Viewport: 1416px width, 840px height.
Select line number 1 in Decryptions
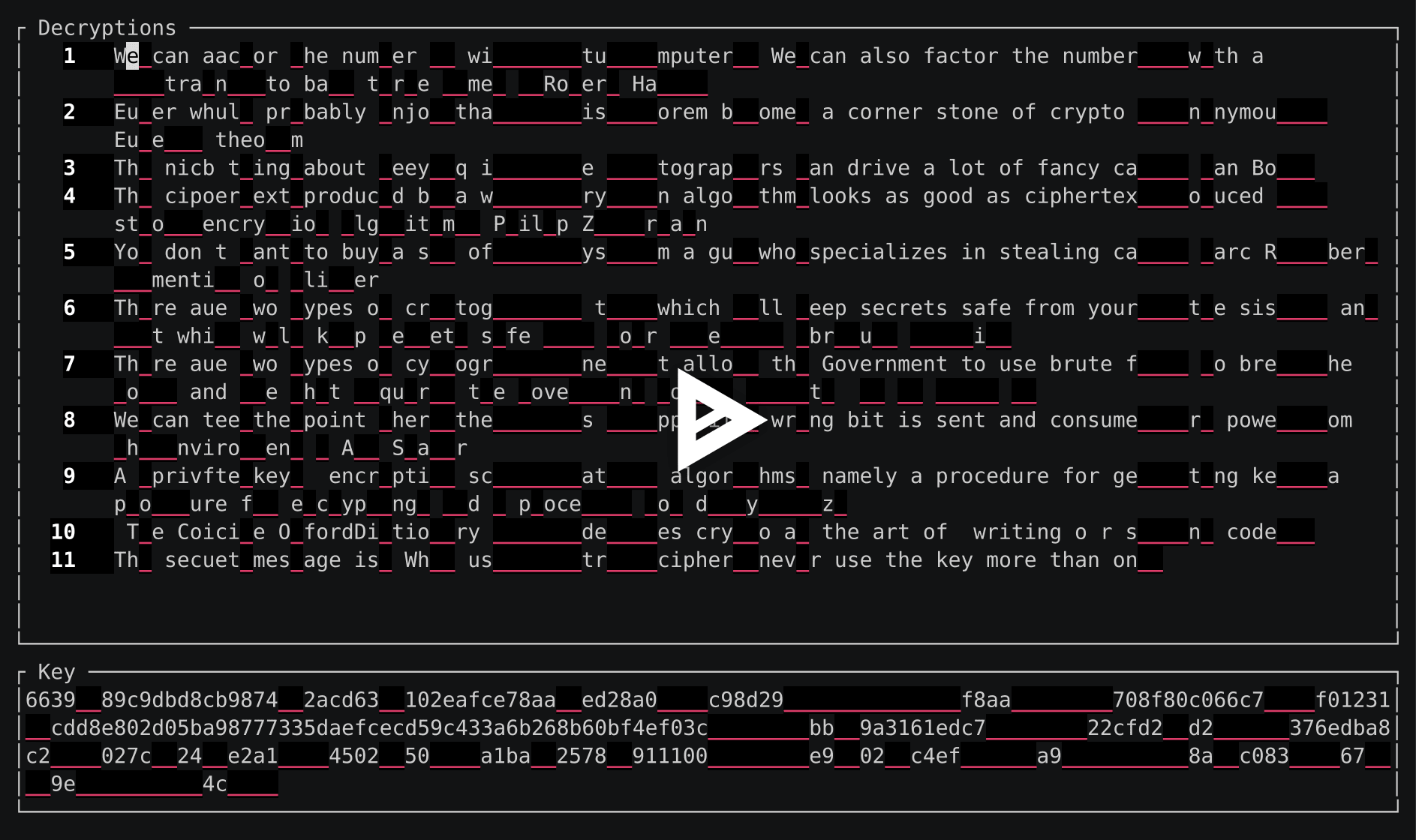(69, 55)
